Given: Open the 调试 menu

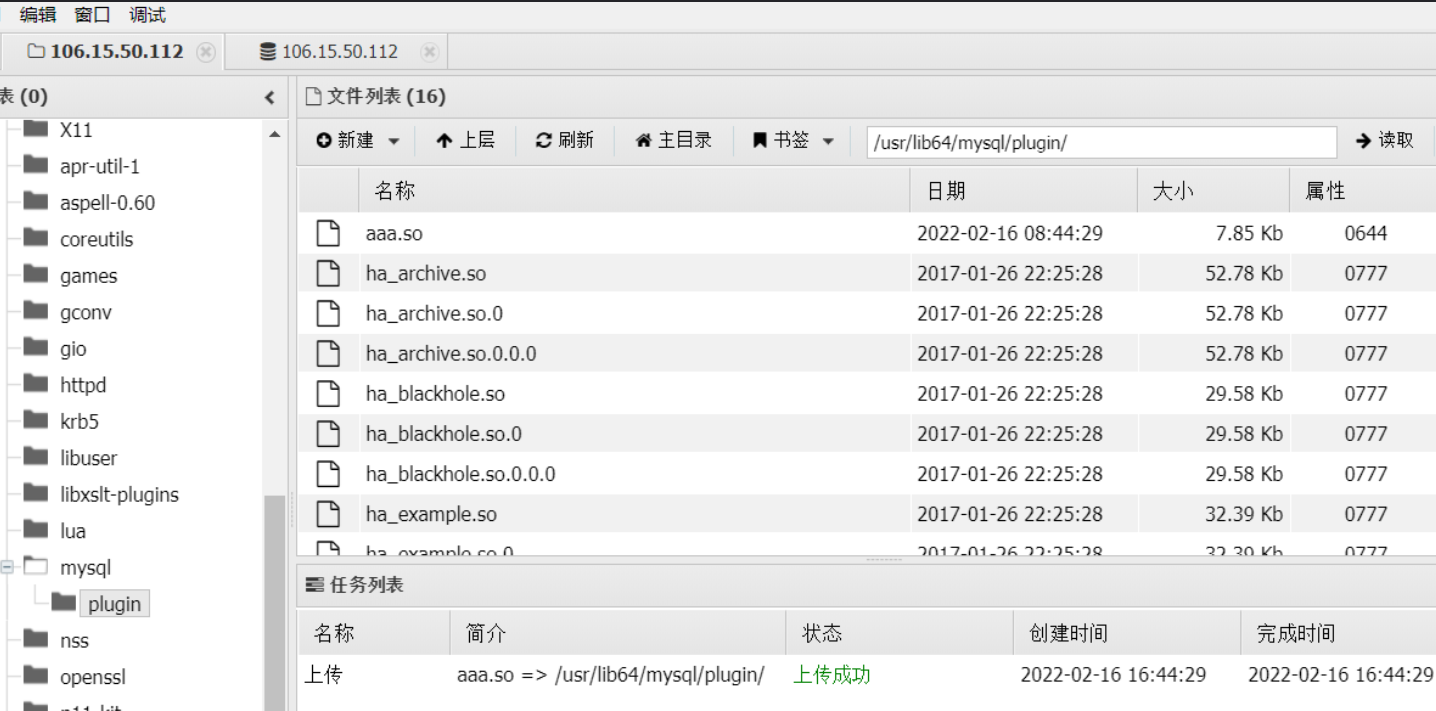Looking at the screenshot, I should coord(147,15).
